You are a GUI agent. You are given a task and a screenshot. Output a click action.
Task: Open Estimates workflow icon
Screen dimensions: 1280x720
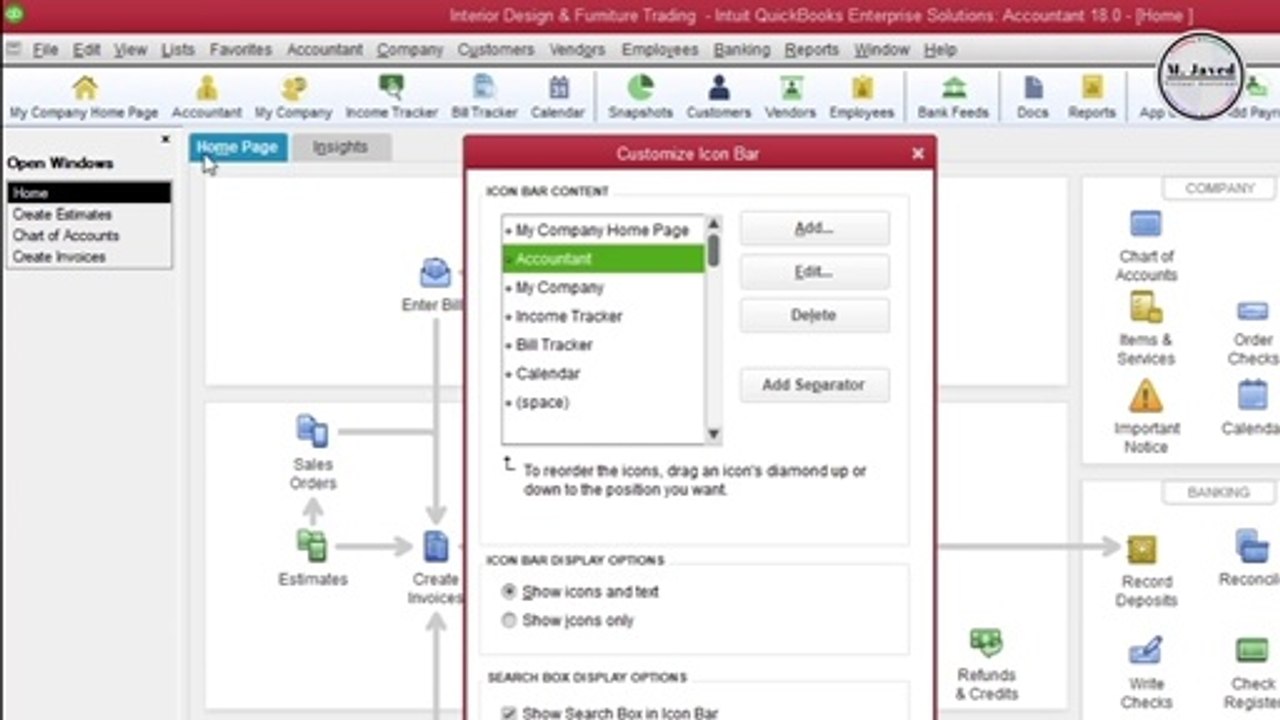[313, 558]
